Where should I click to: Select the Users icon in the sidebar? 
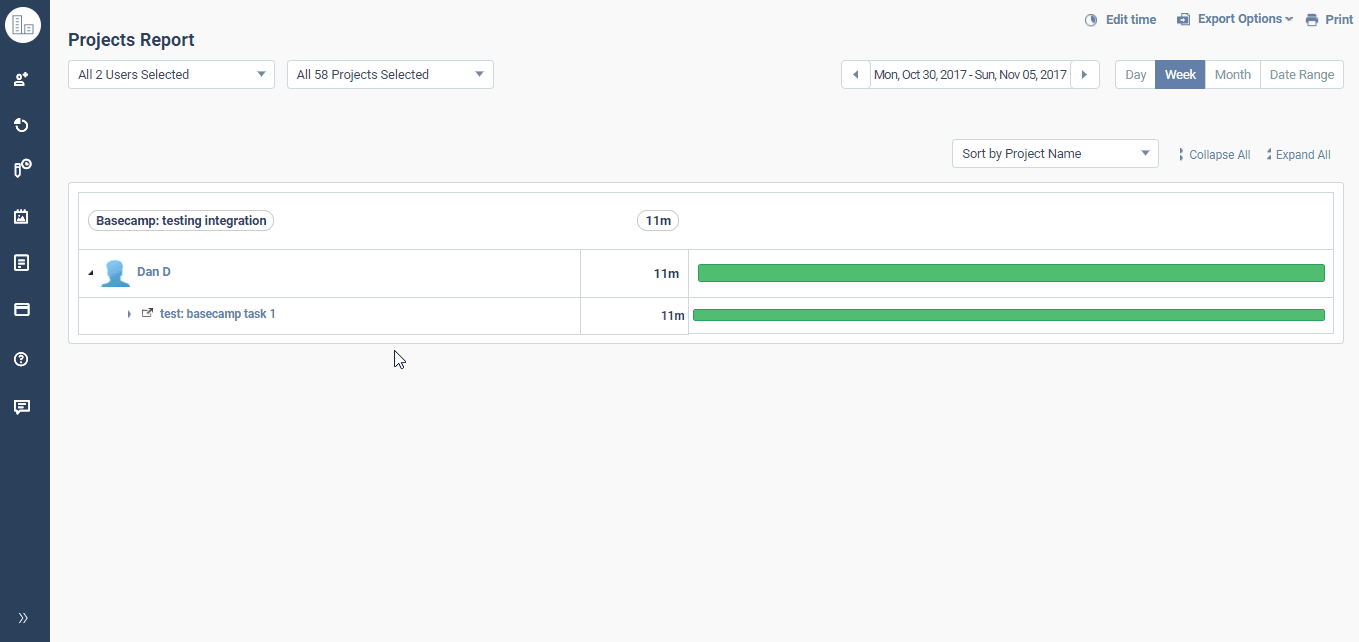pos(22,78)
